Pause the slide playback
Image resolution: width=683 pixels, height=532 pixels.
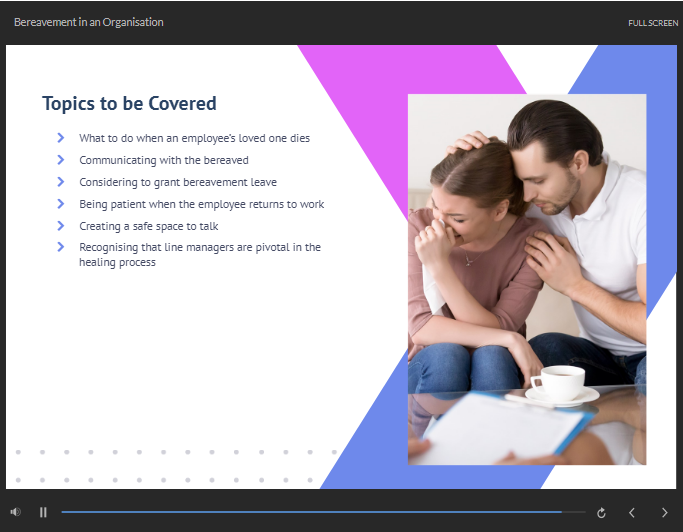pos(43,512)
